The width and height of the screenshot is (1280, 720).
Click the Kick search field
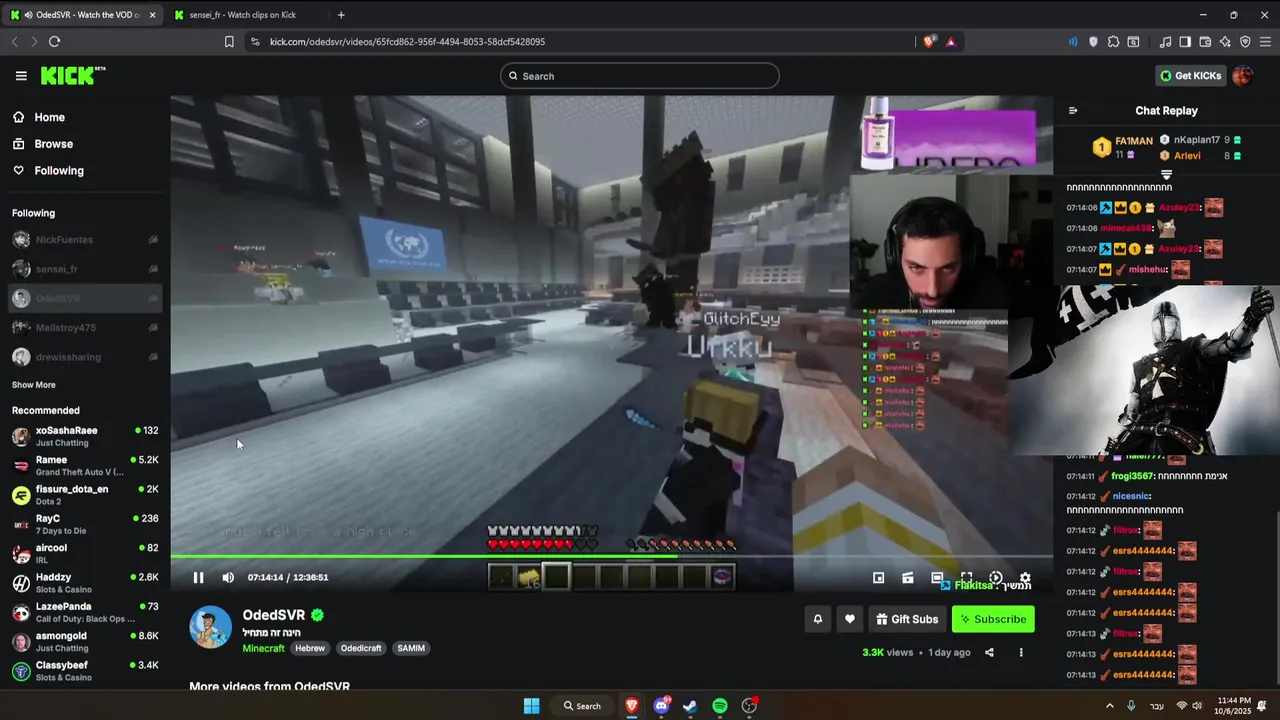pyautogui.click(x=640, y=76)
